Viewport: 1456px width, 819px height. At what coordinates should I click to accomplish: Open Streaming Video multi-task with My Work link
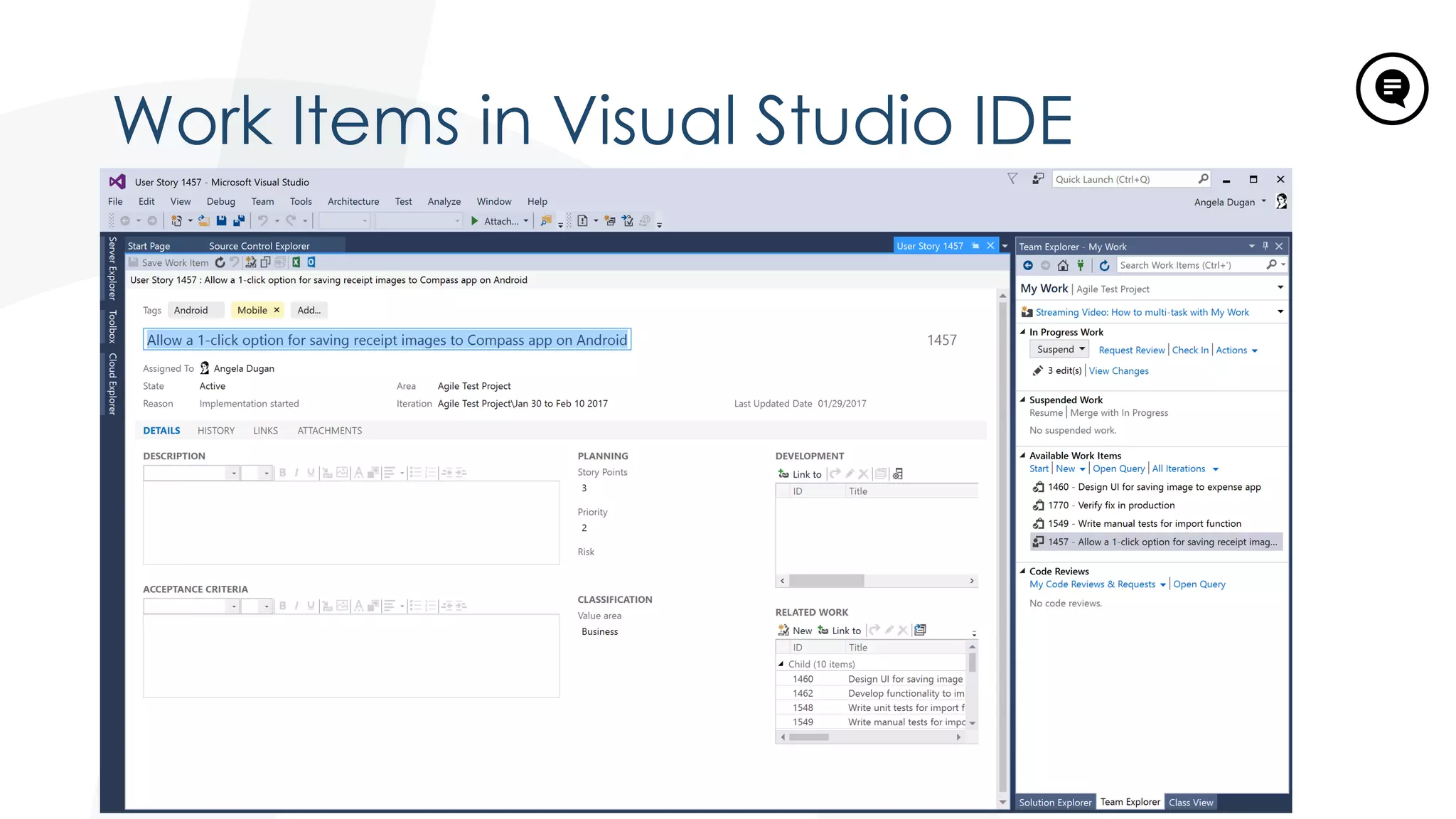1142,312
